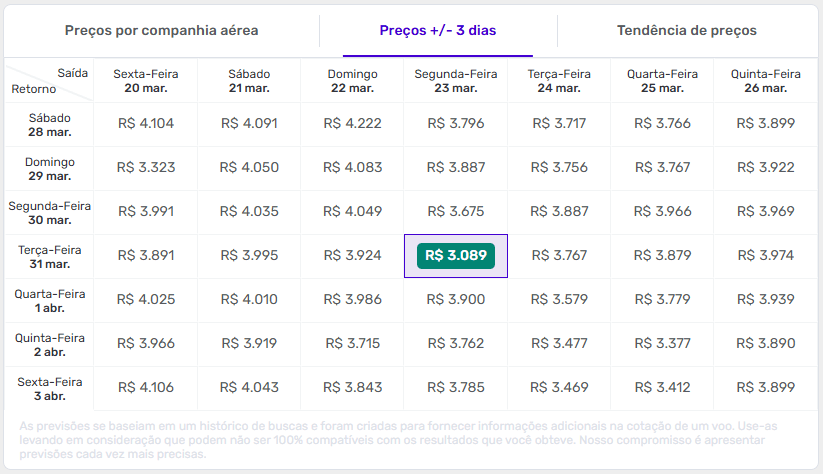Viewport: 823px width, 474px height.
Task: Click the Terça-Feira 31 mar. return row
Action: 49,257
